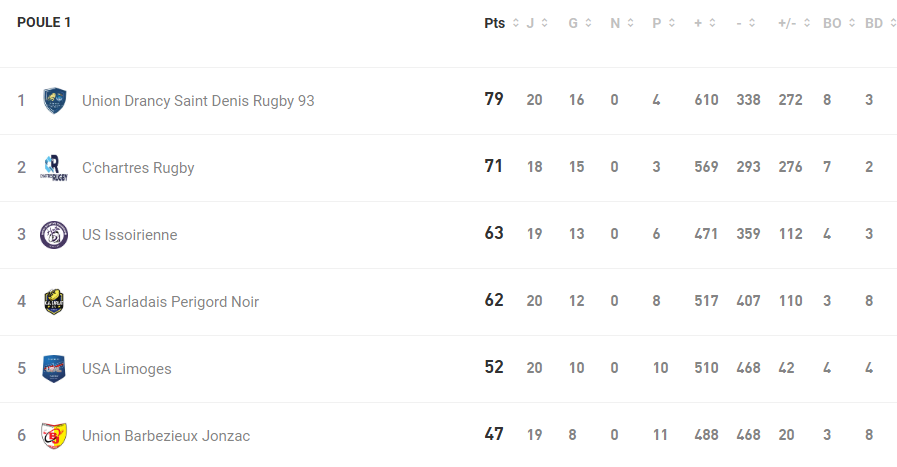
Task: Open Union Drancy Saint Denis Rugby 93 link
Action: pyautogui.click(x=198, y=101)
